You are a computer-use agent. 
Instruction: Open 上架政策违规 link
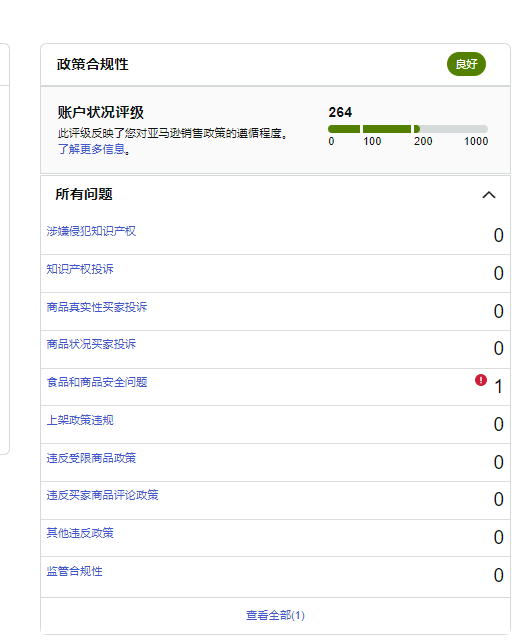click(x=80, y=420)
